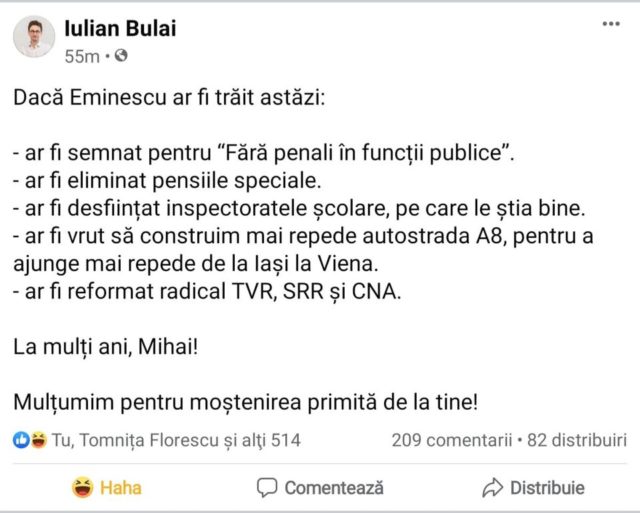Image resolution: width=640 pixels, height=513 pixels.
Task: Open the Iulian Bulai profile name link
Action: (119, 28)
